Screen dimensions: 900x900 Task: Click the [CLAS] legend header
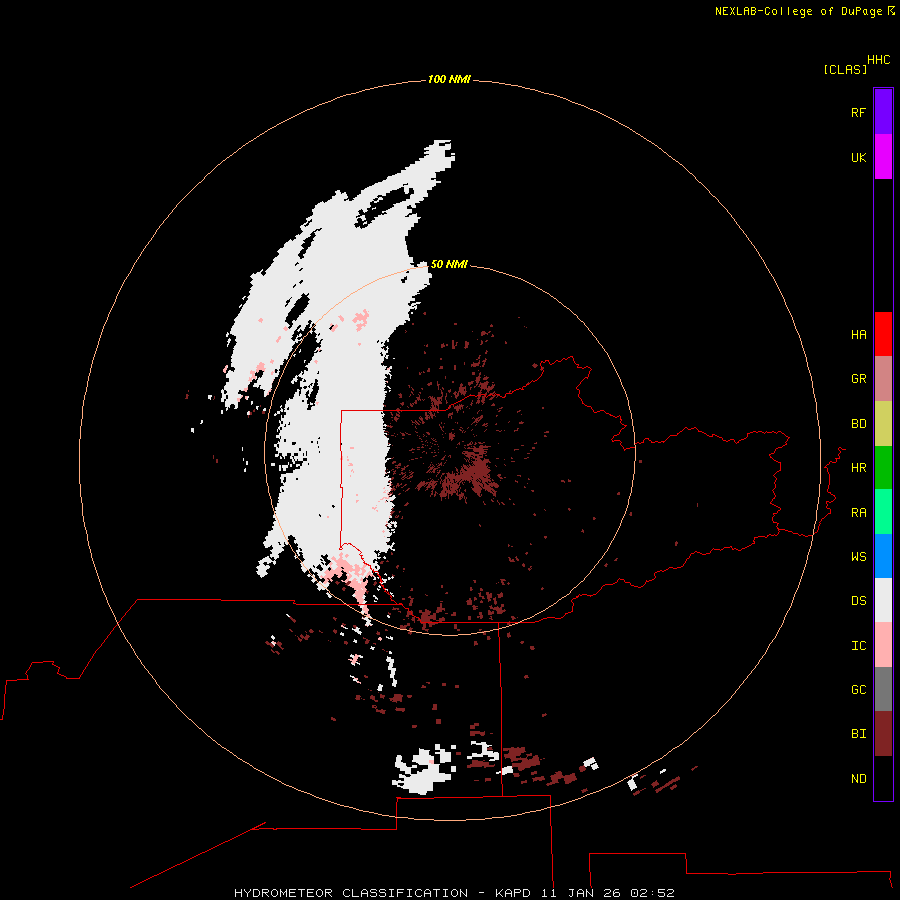(x=845, y=69)
